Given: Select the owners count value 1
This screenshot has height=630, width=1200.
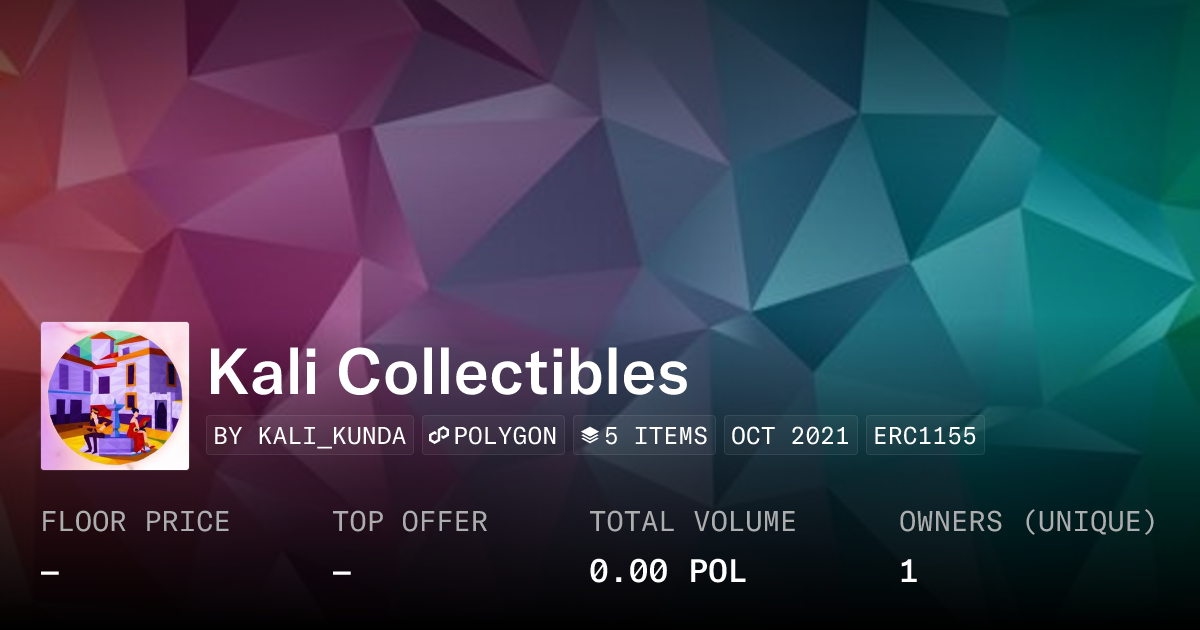Looking at the screenshot, I should pos(908,572).
